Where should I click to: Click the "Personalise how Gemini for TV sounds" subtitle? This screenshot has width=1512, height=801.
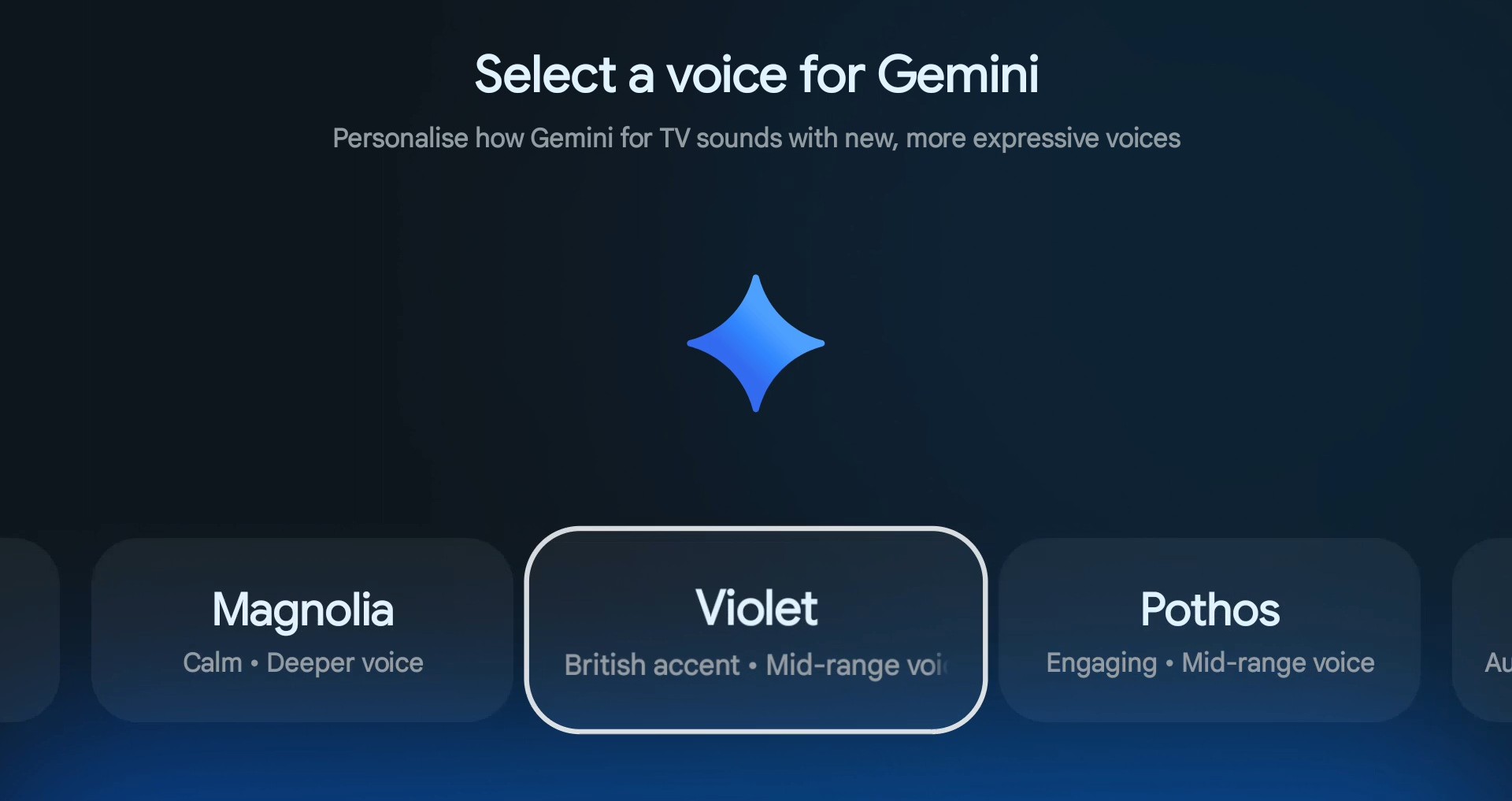(x=756, y=139)
